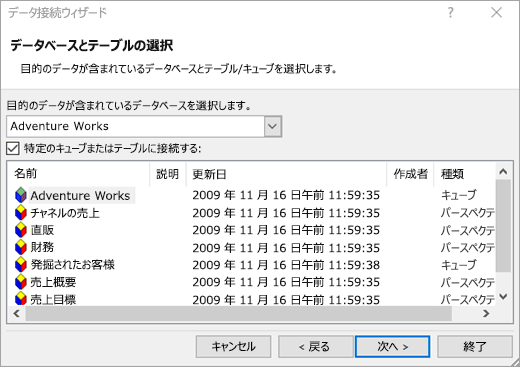Open the database dropdown arrow
Image resolution: width=520 pixels, height=367 pixels.
coord(273,126)
